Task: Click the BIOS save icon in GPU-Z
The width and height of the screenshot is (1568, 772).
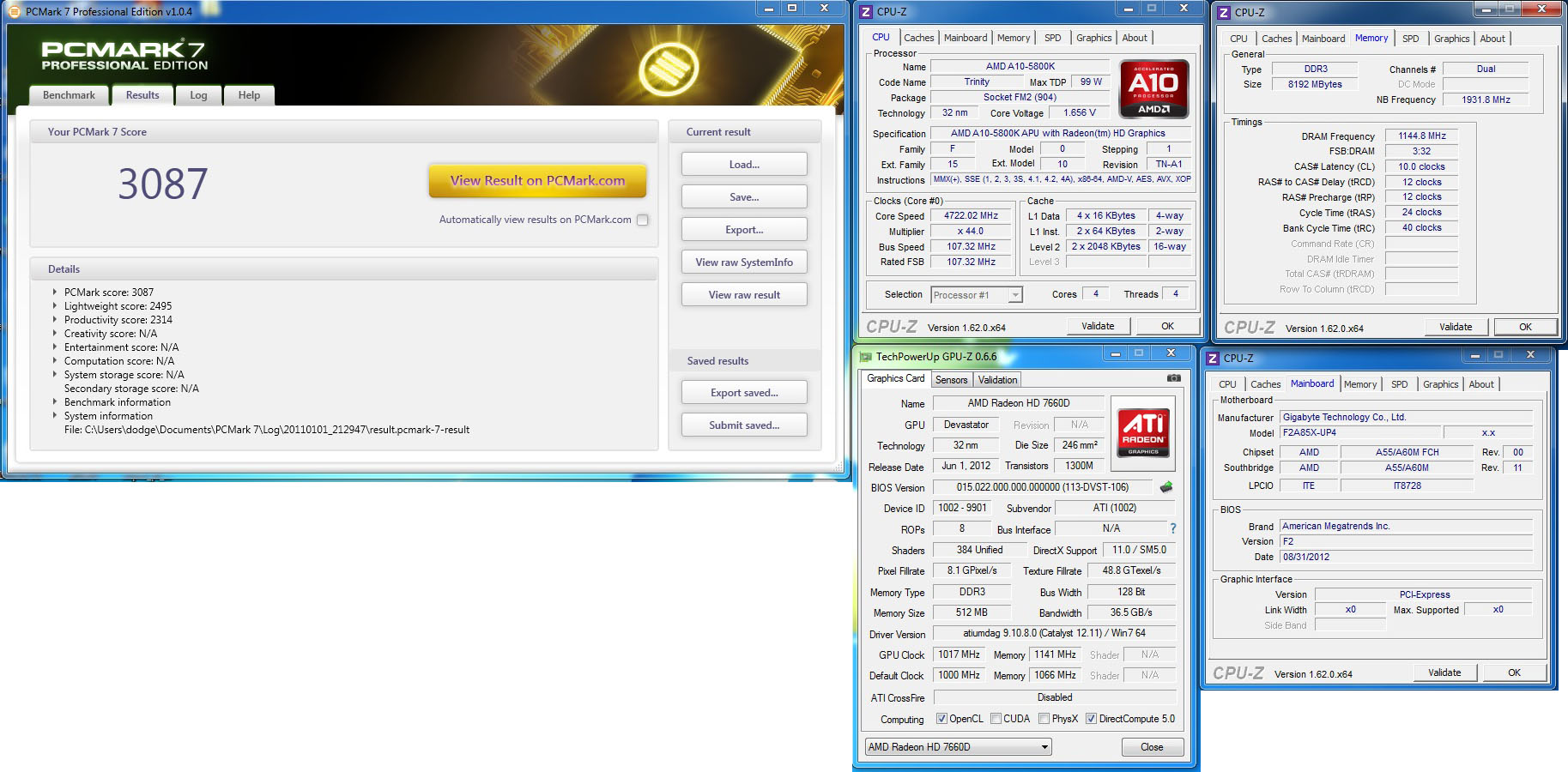Action: click(x=1166, y=487)
